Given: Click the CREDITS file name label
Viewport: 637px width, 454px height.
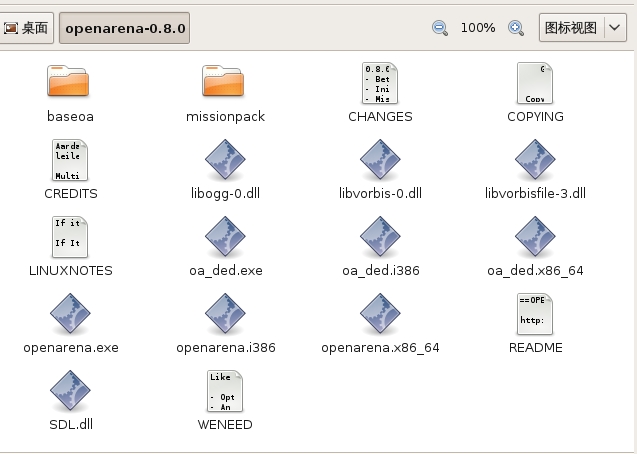Looking at the screenshot, I should coord(71,193).
